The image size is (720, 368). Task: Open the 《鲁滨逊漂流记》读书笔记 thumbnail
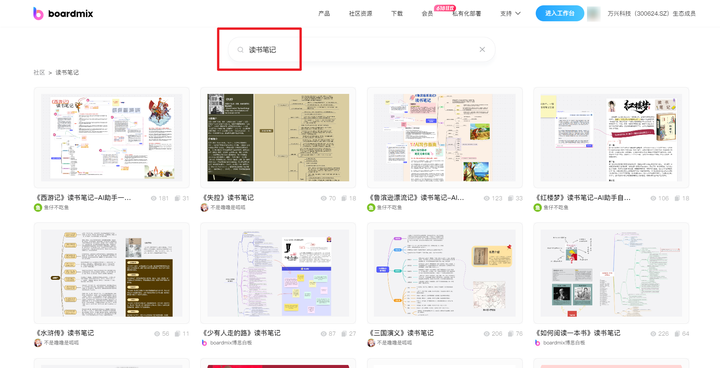pyautogui.click(x=444, y=137)
